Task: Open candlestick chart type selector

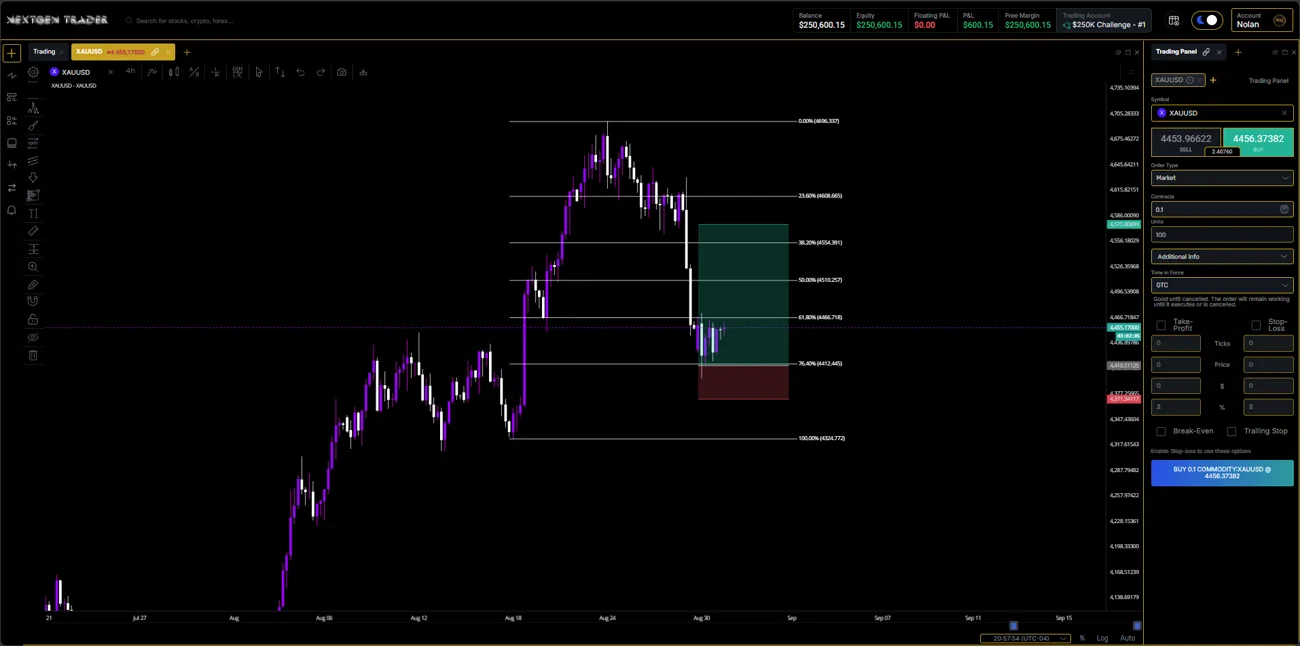Action: [x=174, y=72]
